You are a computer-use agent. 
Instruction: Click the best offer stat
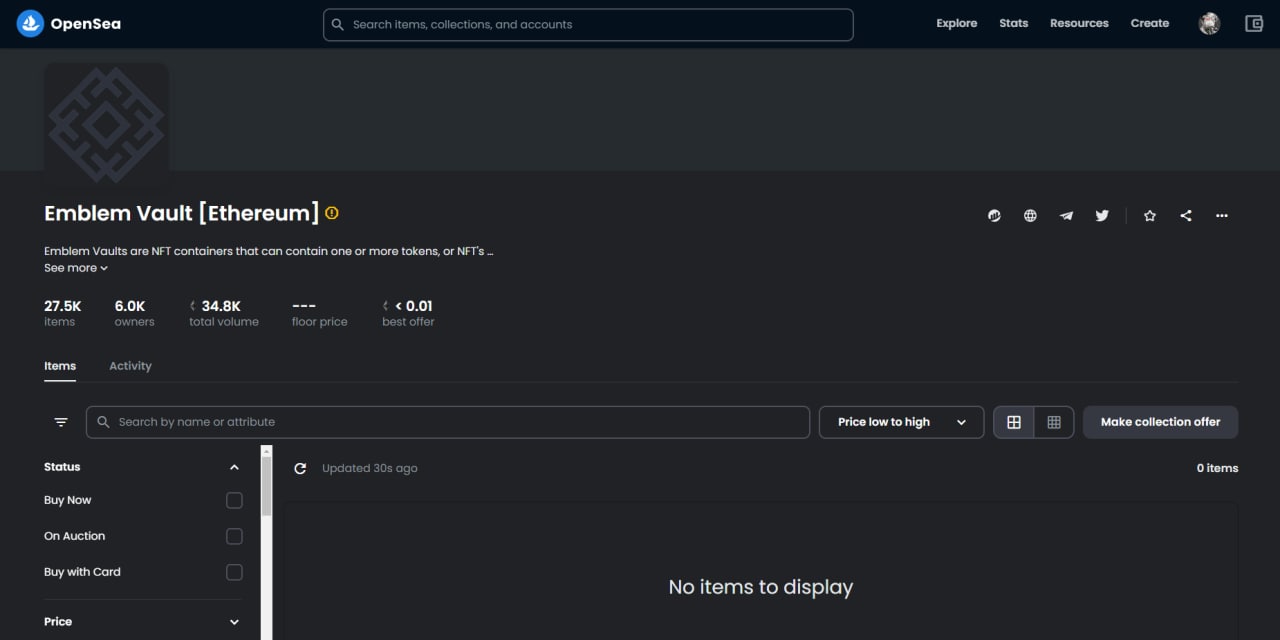pyautogui.click(x=408, y=313)
